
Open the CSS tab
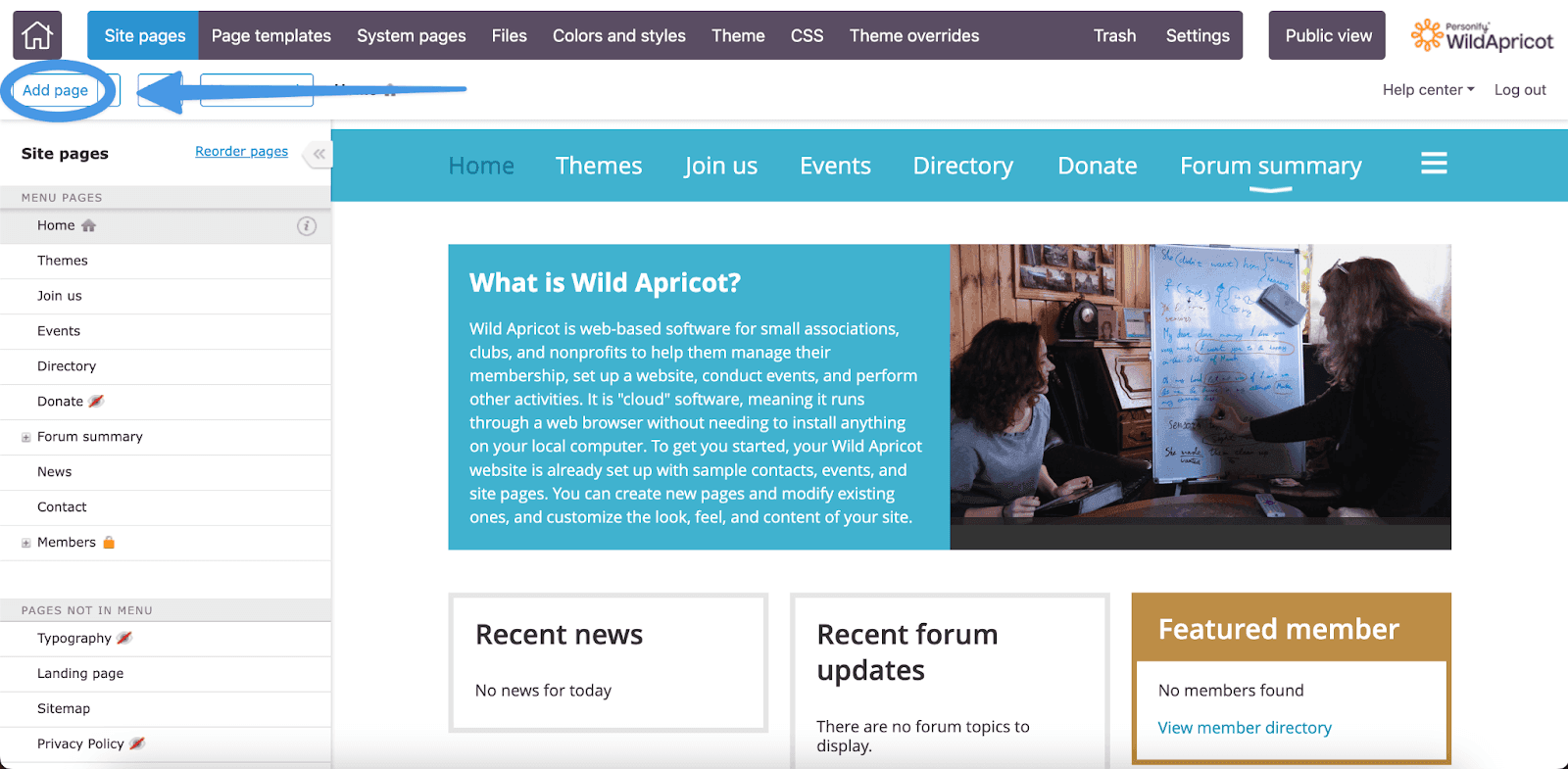[x=808, y=35]
